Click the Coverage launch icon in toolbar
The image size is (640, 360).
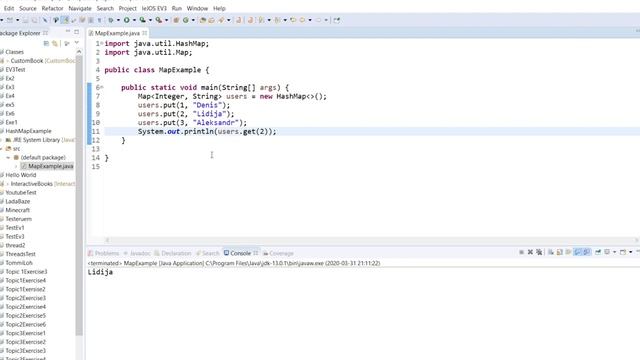pyautogui.click(x=142, y=20)
